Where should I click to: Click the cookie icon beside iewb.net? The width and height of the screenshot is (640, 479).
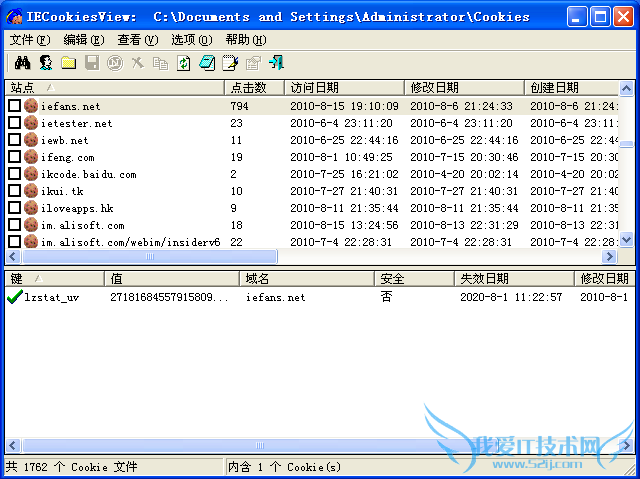point(31,140)
